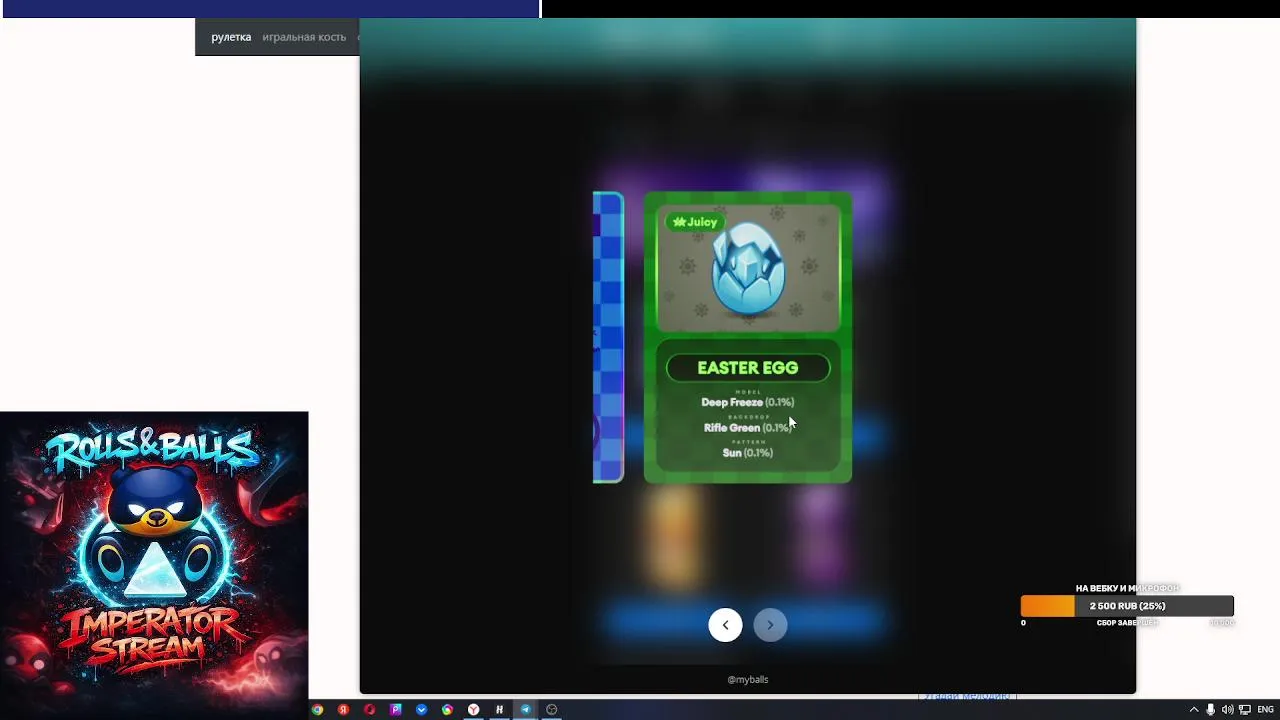Click the microphone tray icon

pyautogui.click(x=1210, y=710)
